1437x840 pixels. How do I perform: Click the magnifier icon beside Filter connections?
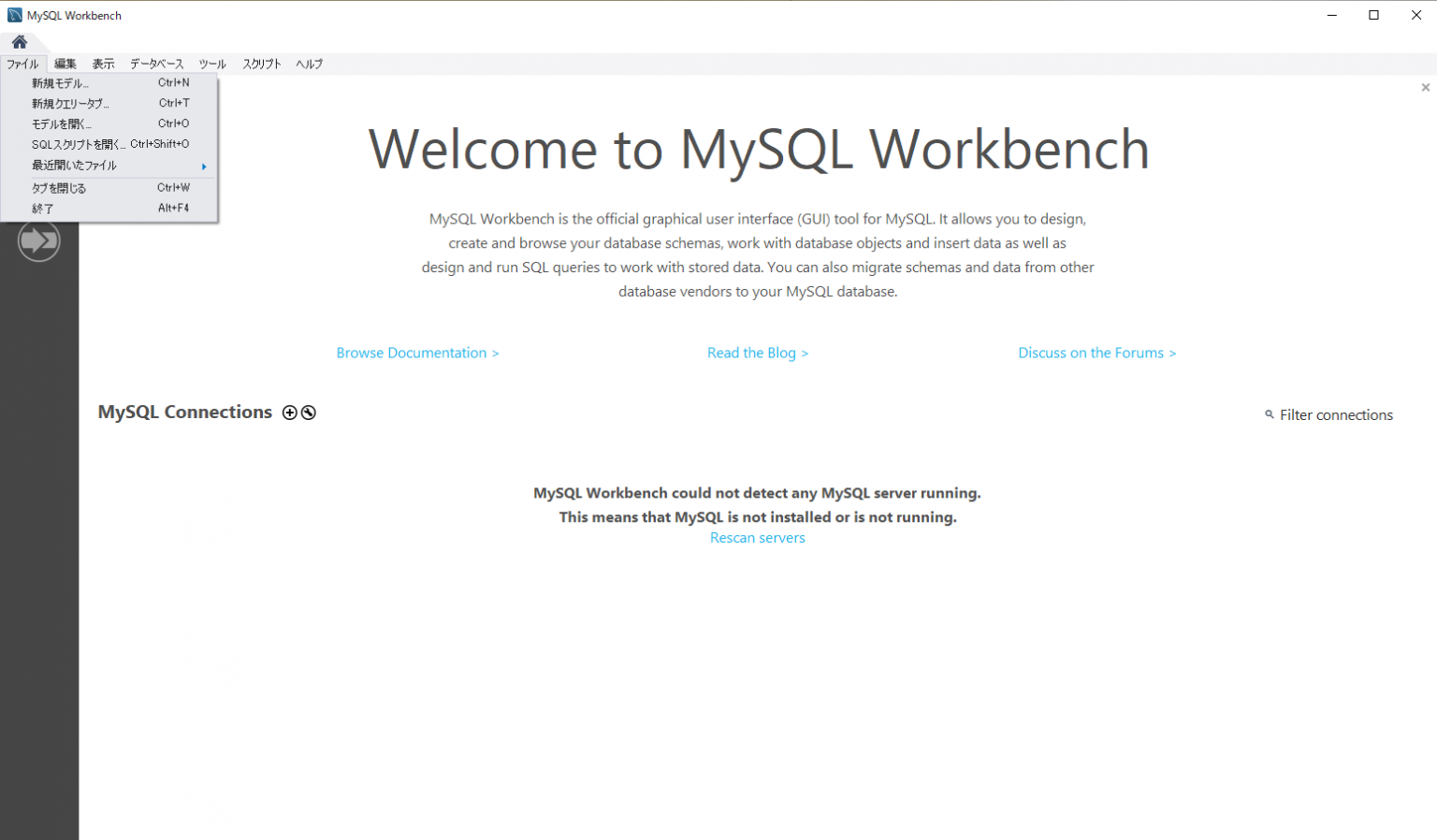[1270, 414]
